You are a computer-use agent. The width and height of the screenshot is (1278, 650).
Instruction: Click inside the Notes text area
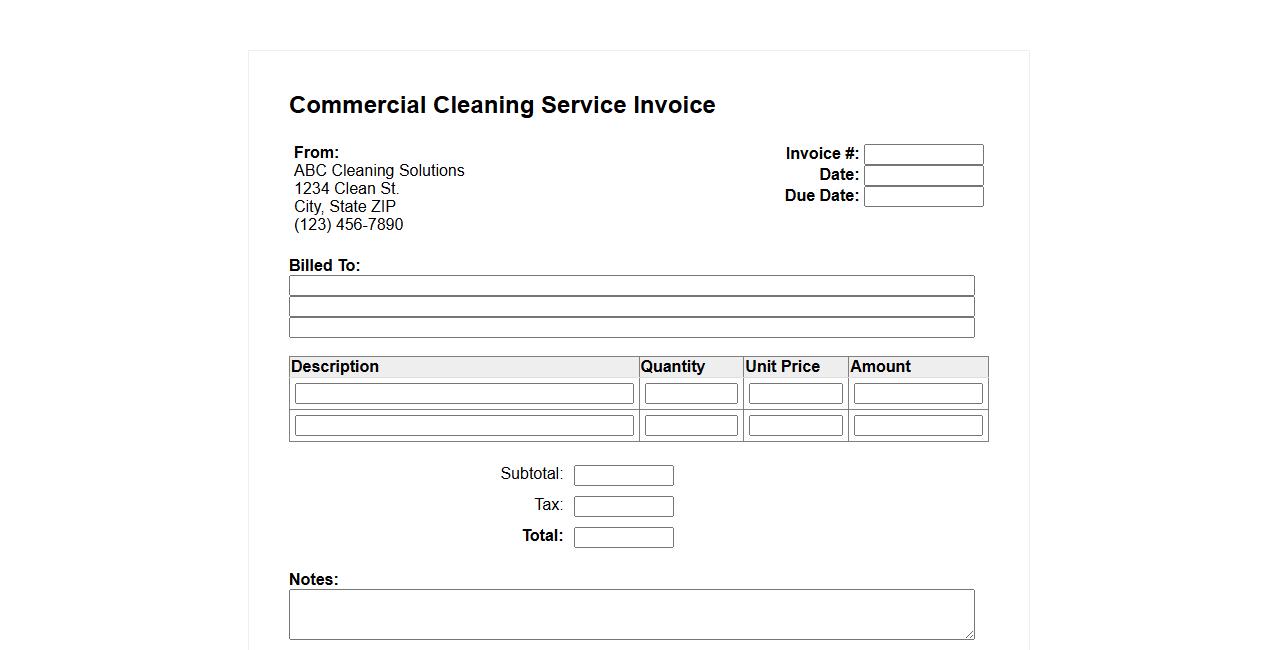tap(631, 614)
